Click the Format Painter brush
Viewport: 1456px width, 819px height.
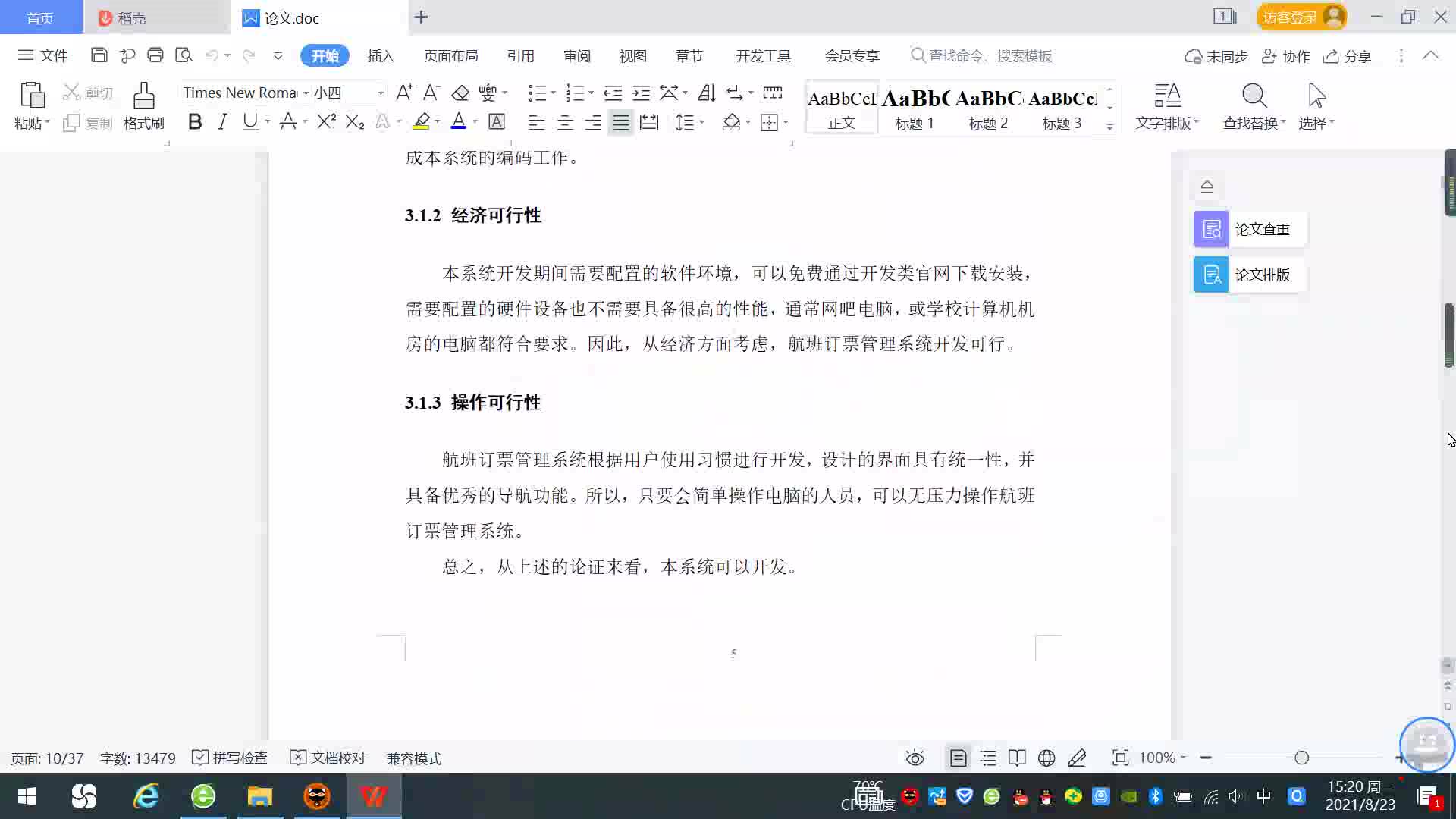pos(144,96)
